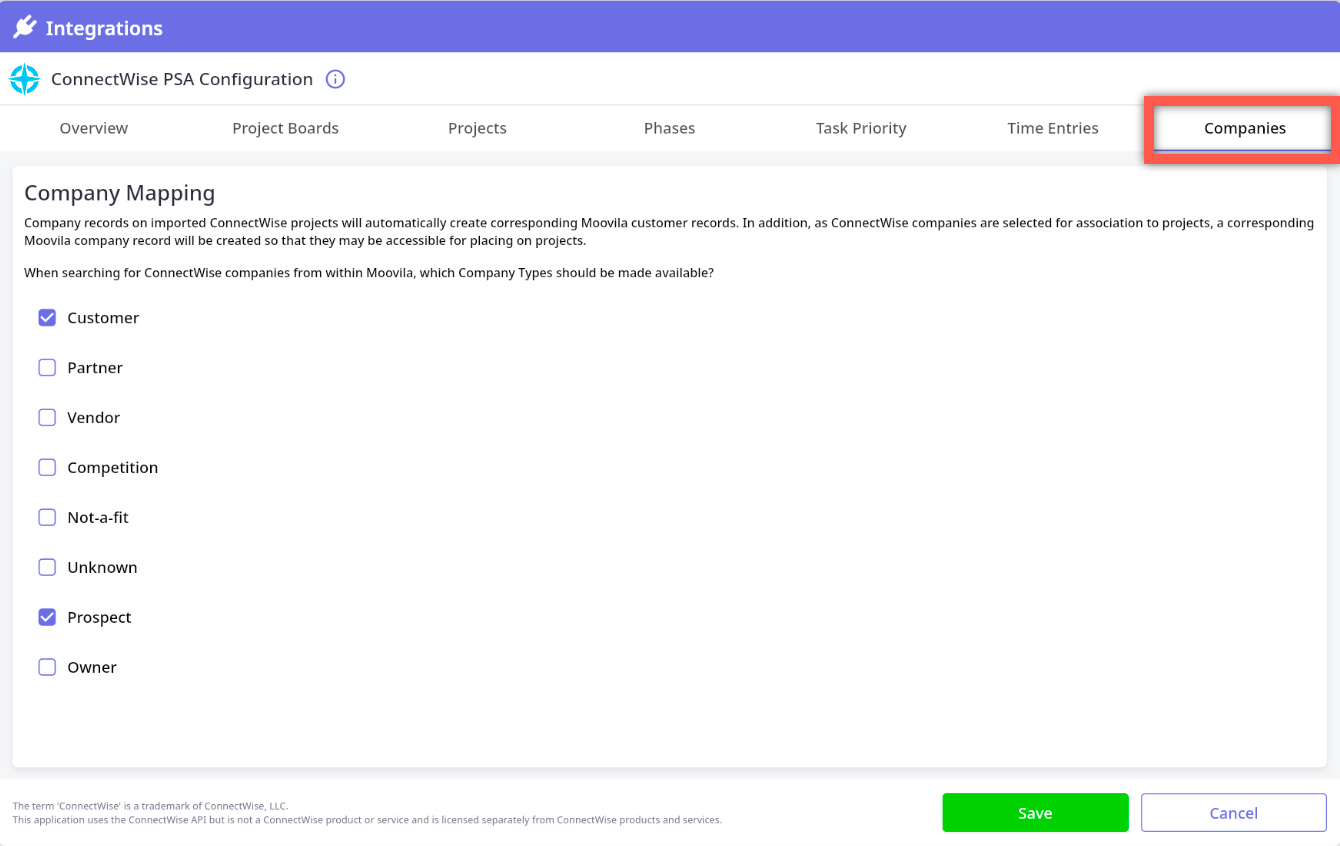The image size is (1340, 846).
Task: Click the Integrations plug icon
Action: (x=25, y=27)
